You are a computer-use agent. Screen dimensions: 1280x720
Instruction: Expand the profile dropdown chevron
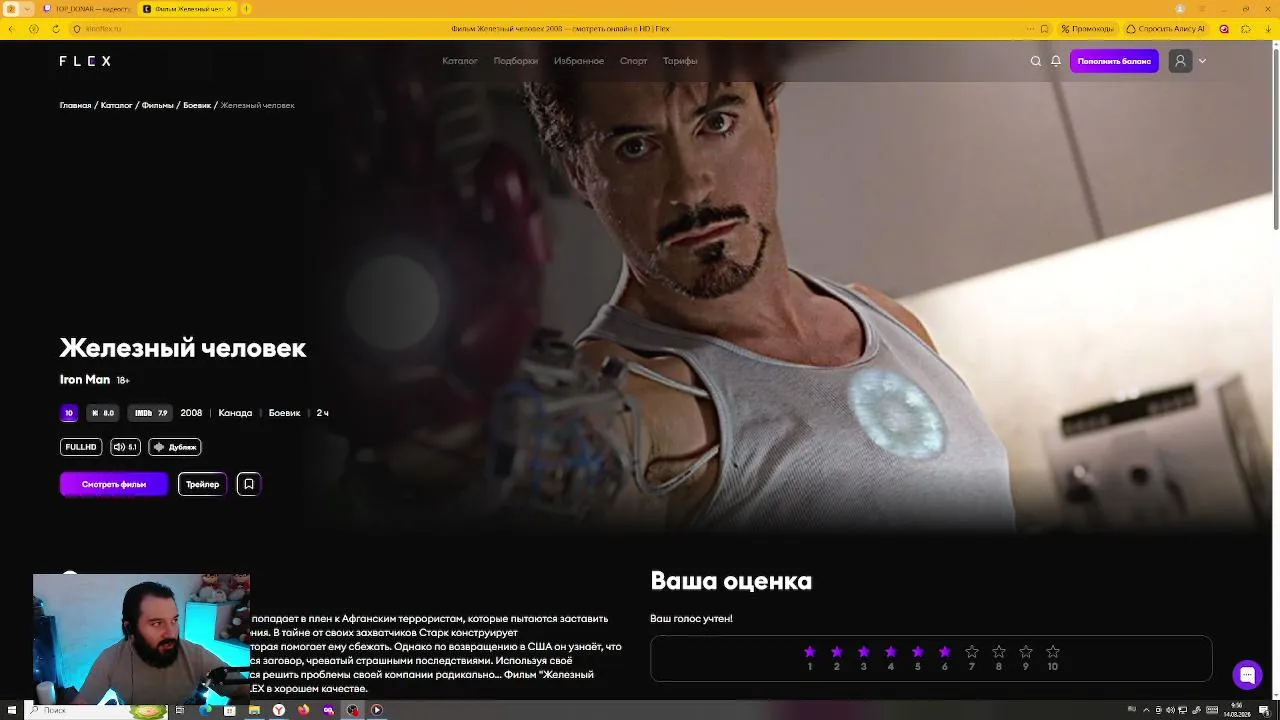(x=1202, y=61)
